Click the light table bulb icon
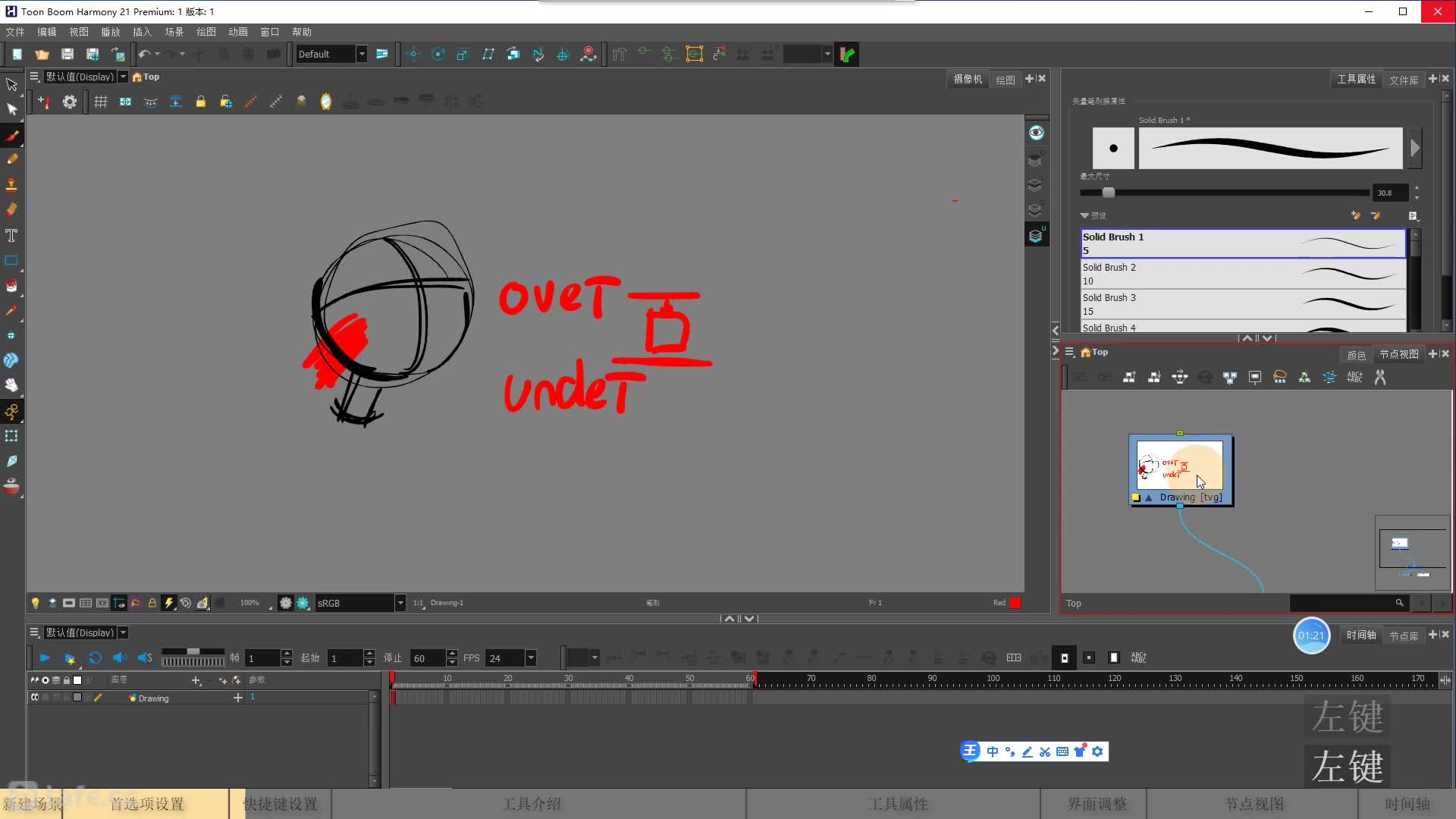Viewport: 1456px width, 819px height. point(35,603)
